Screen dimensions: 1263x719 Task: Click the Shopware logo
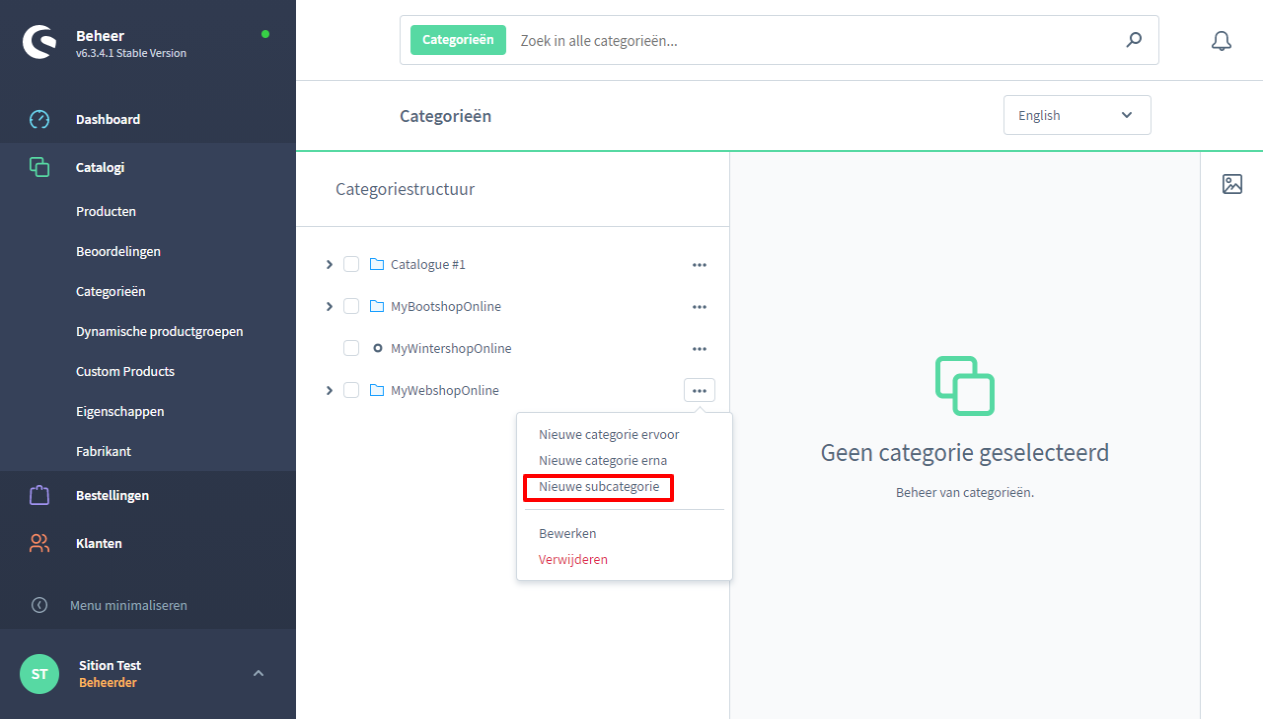(39, 42)
